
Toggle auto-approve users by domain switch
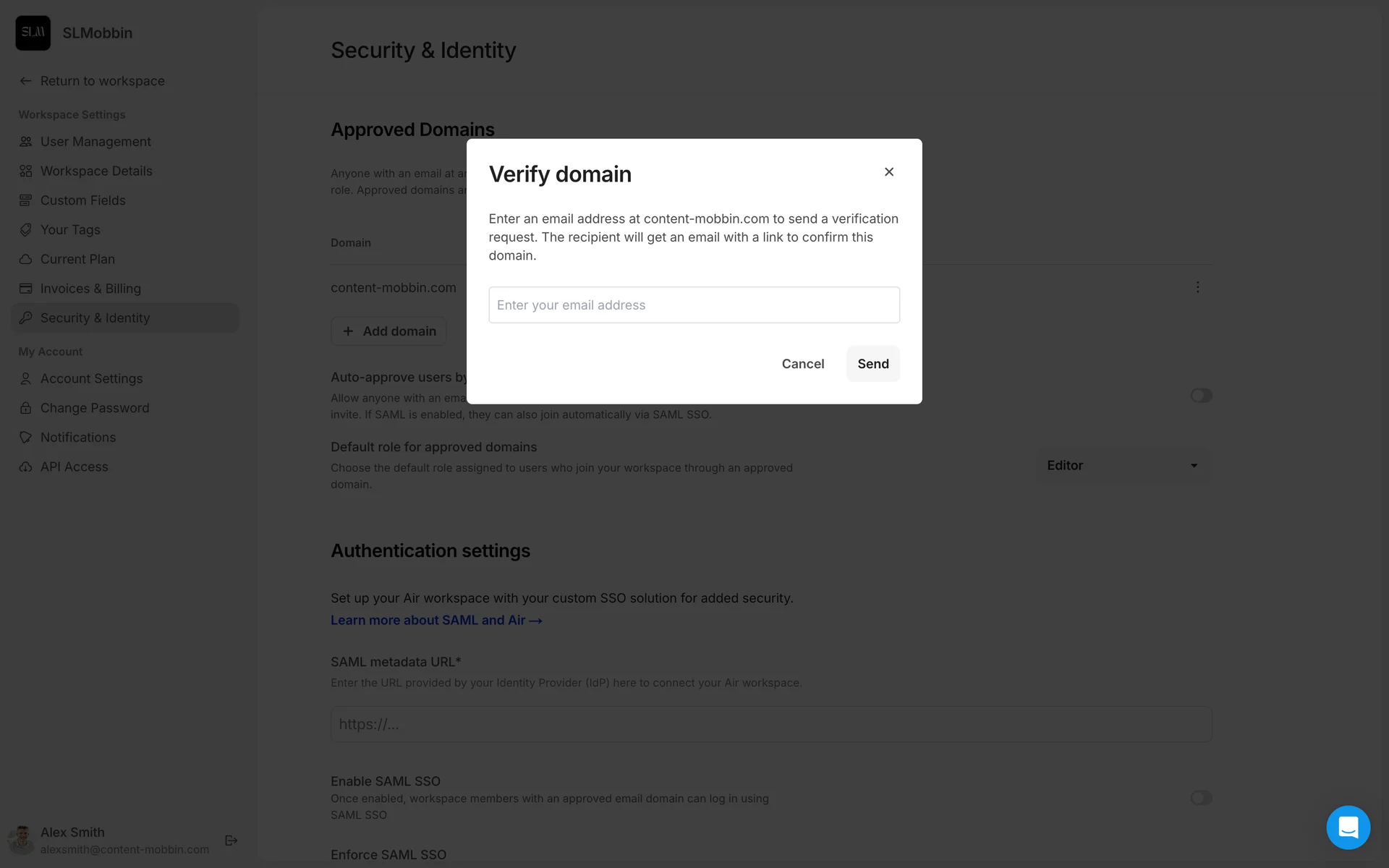tap(1201, 396)
